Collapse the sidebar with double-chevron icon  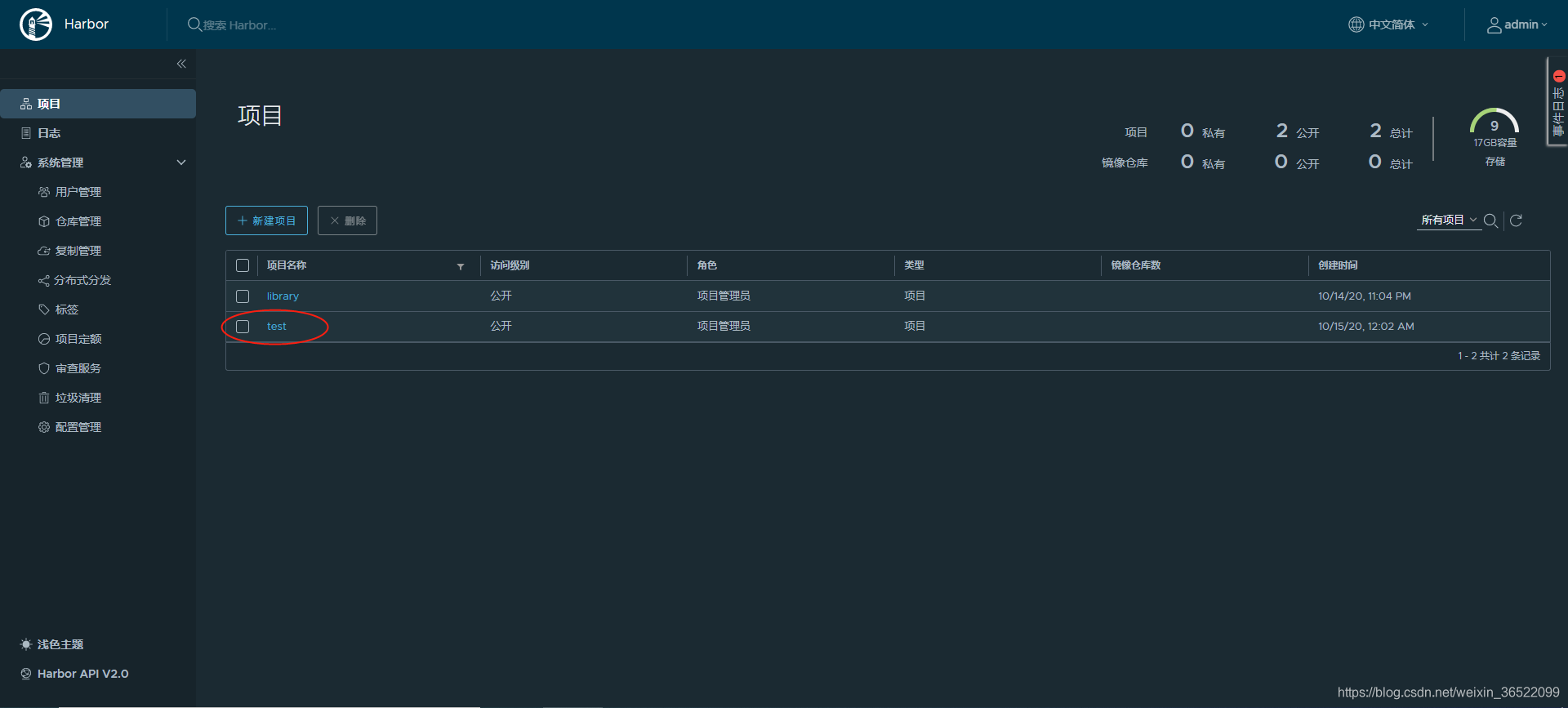(181, 64)
